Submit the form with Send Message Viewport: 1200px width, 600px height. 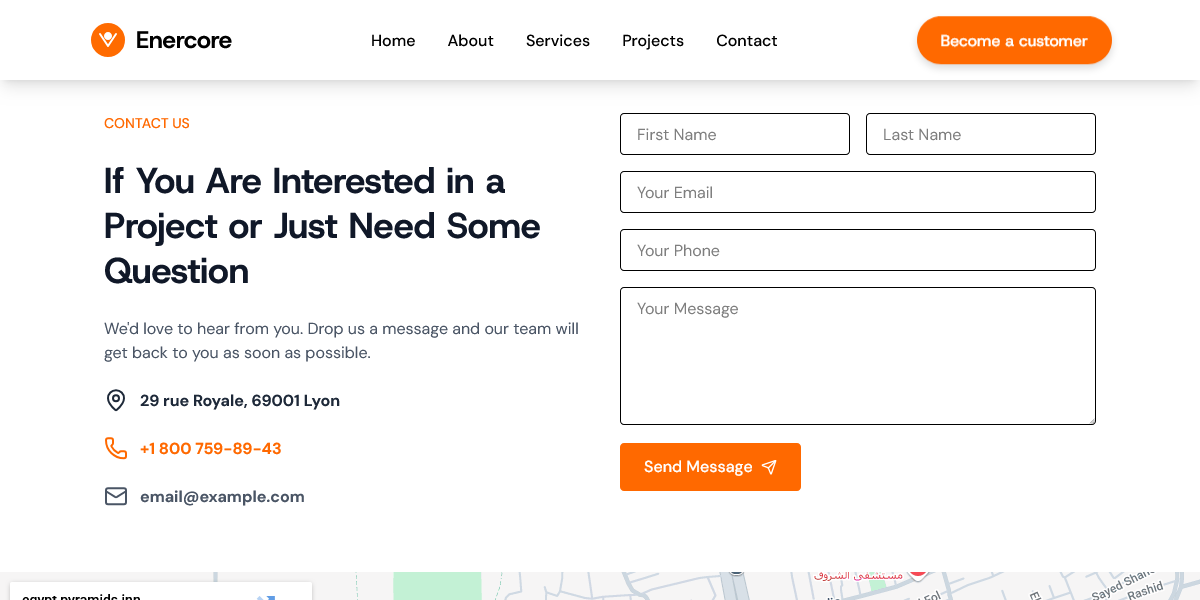pyautogui.click(x=709, y=467)
